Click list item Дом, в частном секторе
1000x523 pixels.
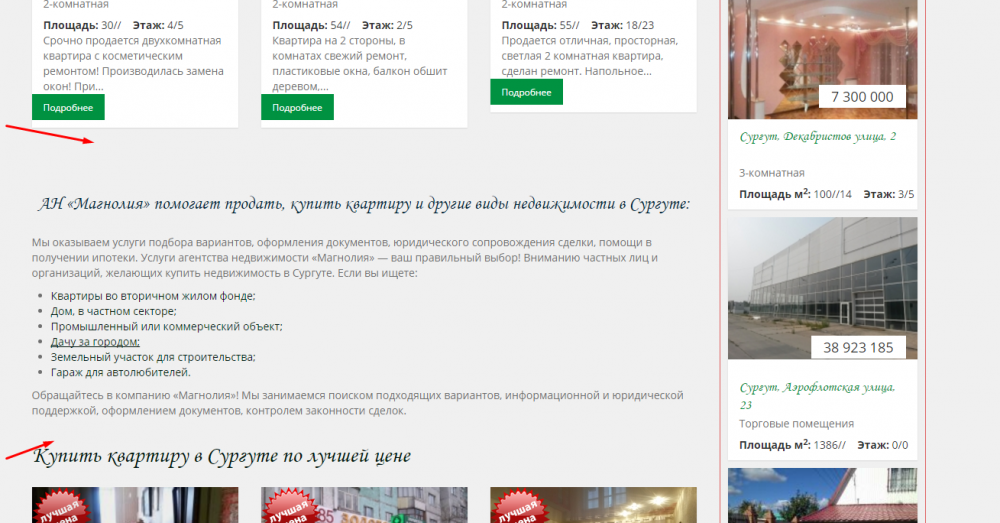[x=114, y=311]
